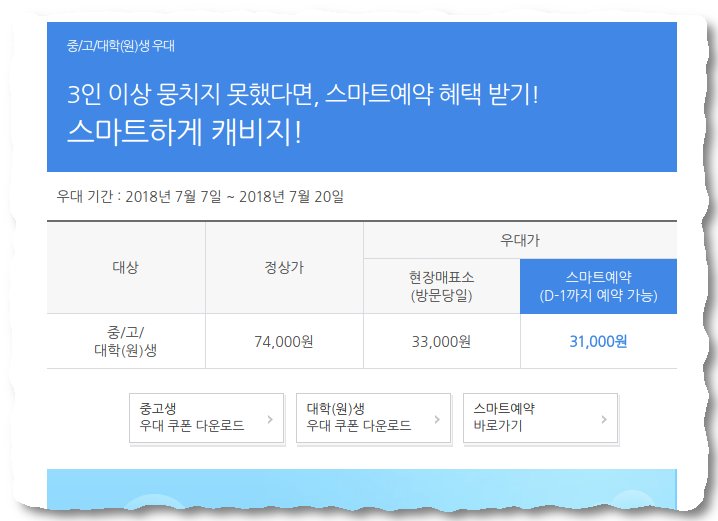Click the 중/고/대학(원)생 row label
Viewport: 718px width, 521px height.
(x=126, y=342)
